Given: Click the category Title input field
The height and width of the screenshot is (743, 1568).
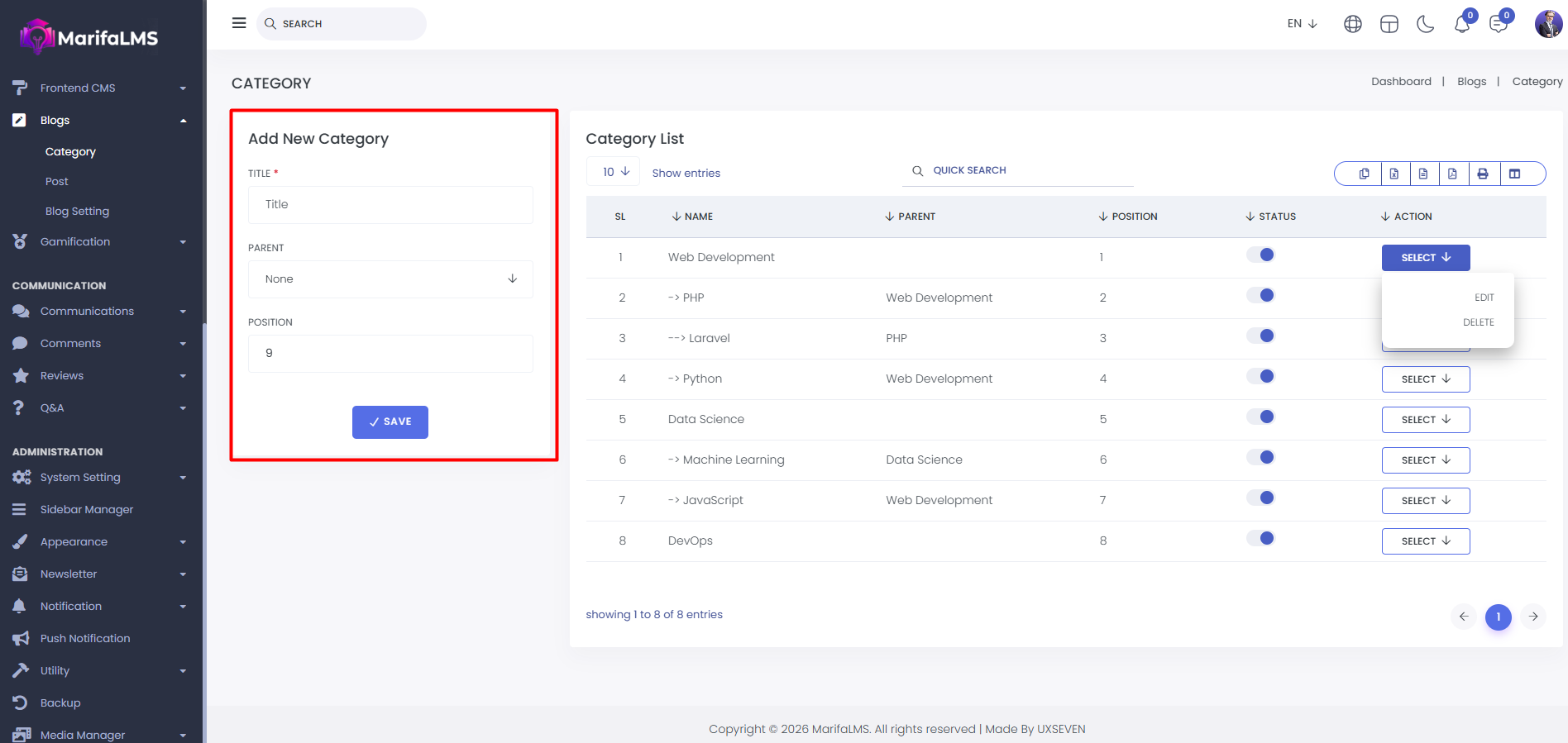Looking at the screenshot, I should click(390, 205).
